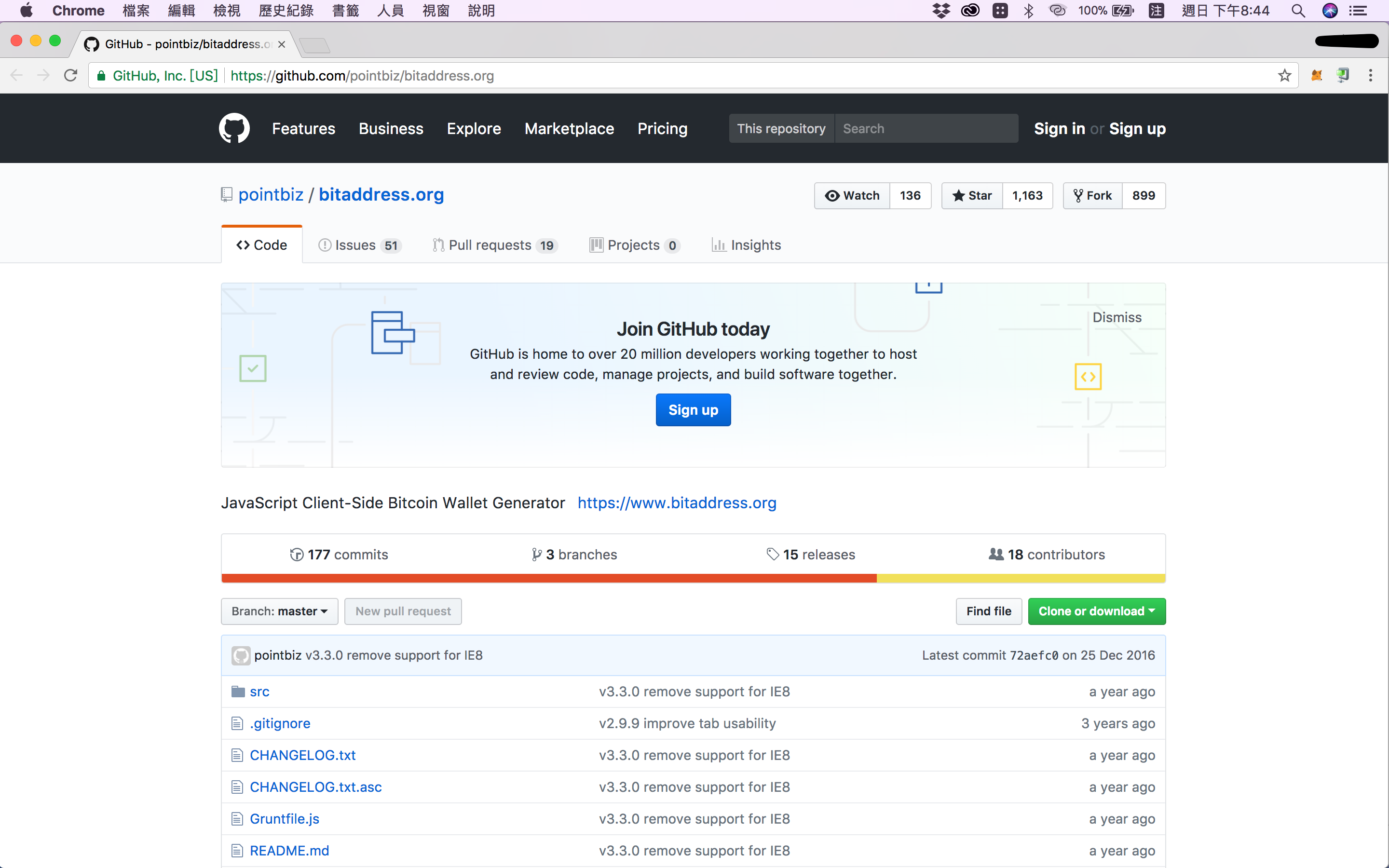This screenshot has width=1389, height=868.
Task: Click Sign up in the header
Action: coord(1137,129)
